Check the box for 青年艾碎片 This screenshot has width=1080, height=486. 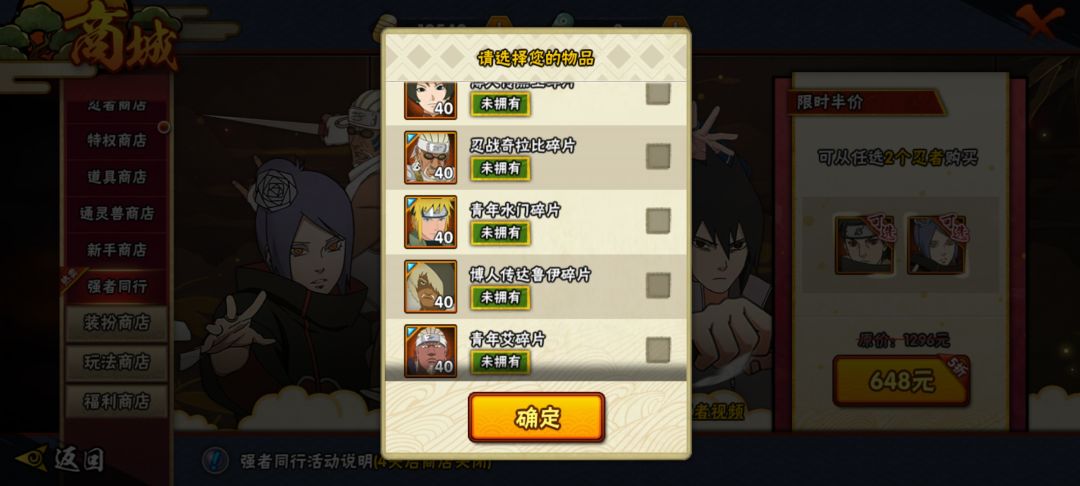[658, 350]
